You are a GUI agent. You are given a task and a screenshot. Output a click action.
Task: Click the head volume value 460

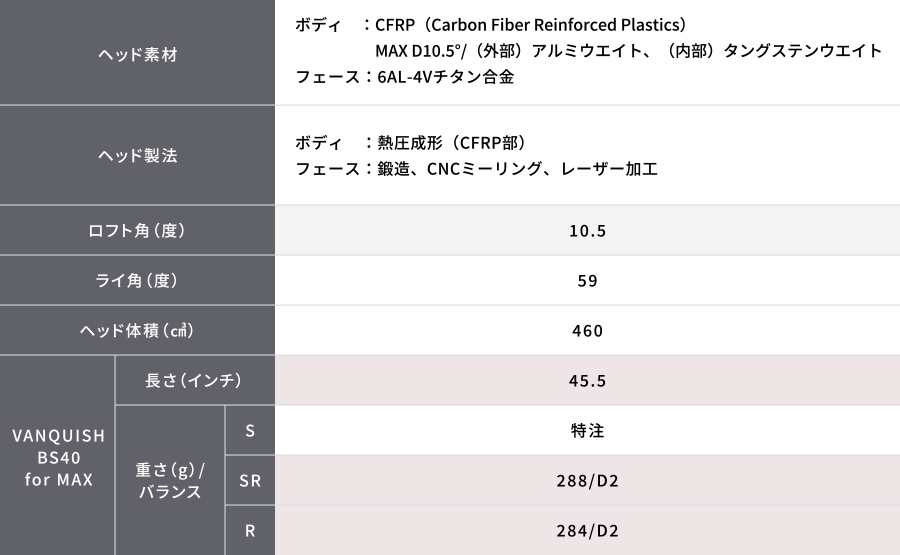tap(587, 331)
